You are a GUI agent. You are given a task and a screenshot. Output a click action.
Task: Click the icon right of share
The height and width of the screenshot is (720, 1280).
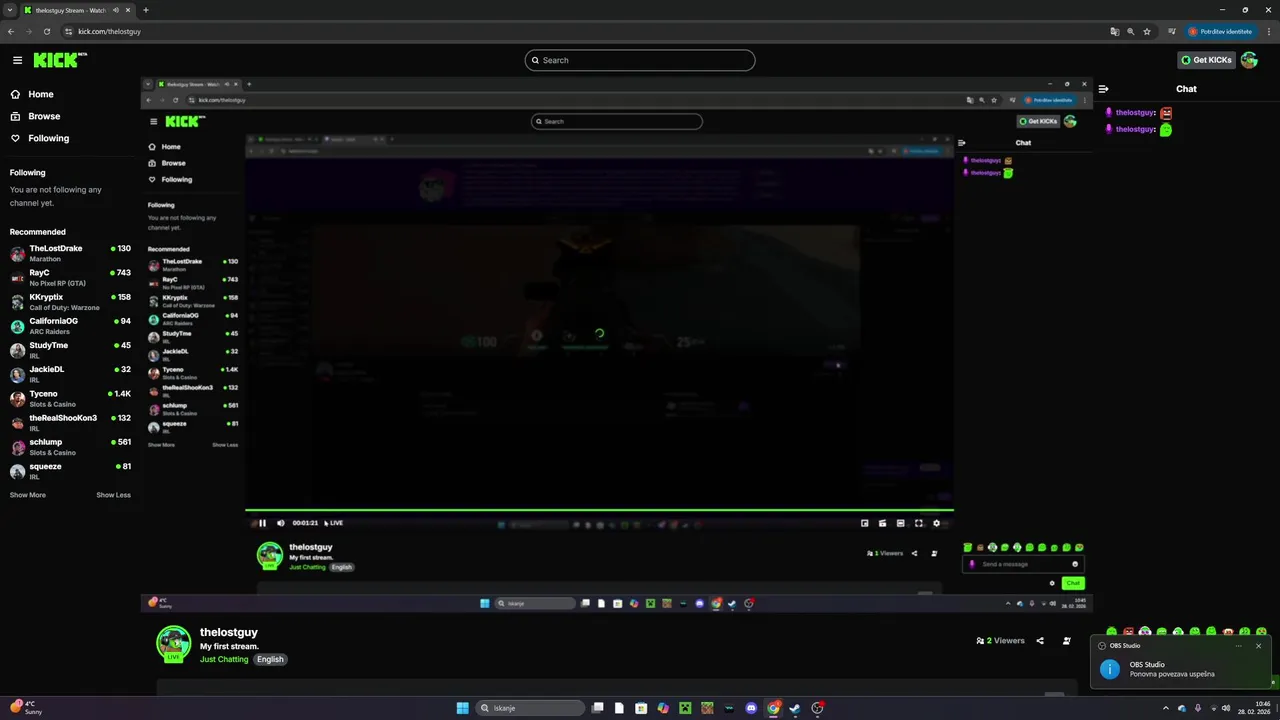[x=1067, y=641]
